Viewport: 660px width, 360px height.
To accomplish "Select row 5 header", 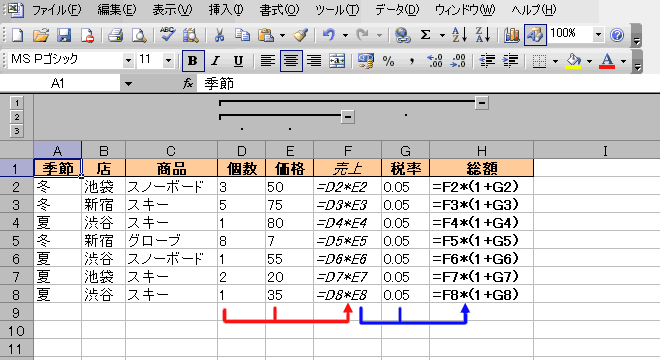I will click(16, 241).
